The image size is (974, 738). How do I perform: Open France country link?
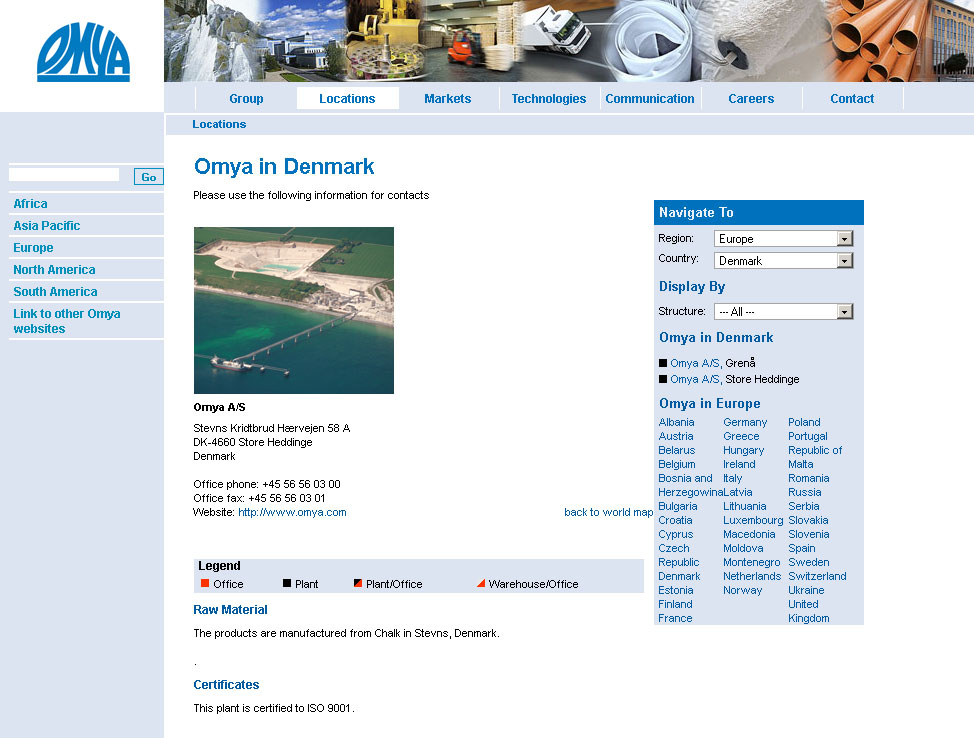[675, 618]
